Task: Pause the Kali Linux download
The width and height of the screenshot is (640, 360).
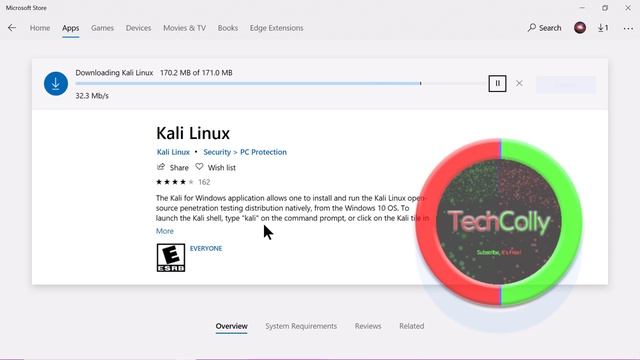Action: click(497, 83)
